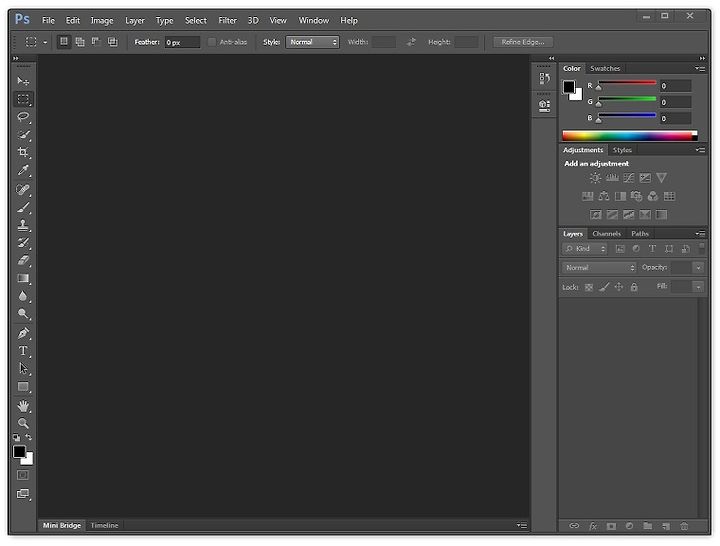Add a Brightness/Contrast adjustment

(595, 178)
